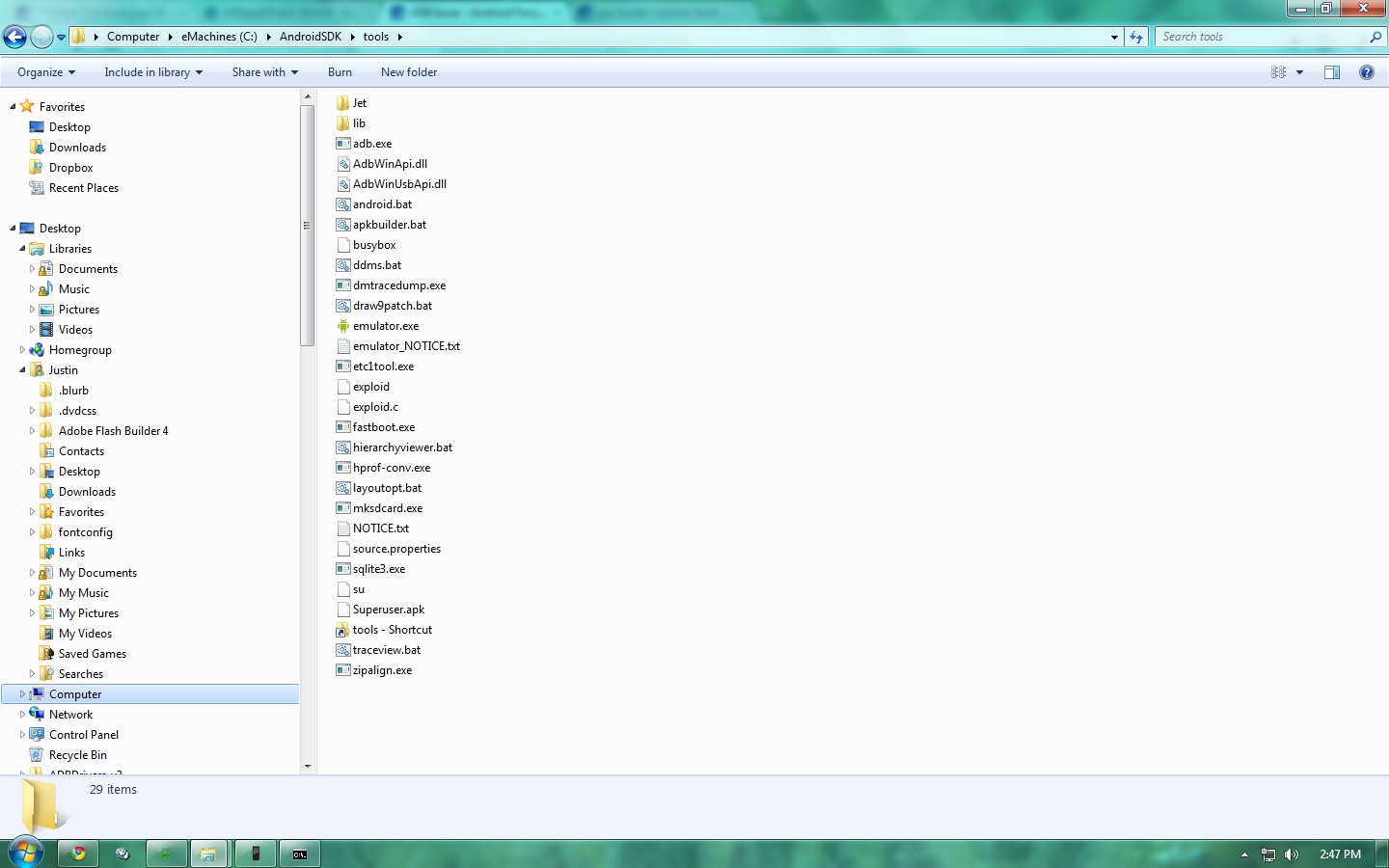The width and height of the screenshot is (1389, 868).
Task: Collapse the Justin folder tree node
Action: (x=22, y=370)
